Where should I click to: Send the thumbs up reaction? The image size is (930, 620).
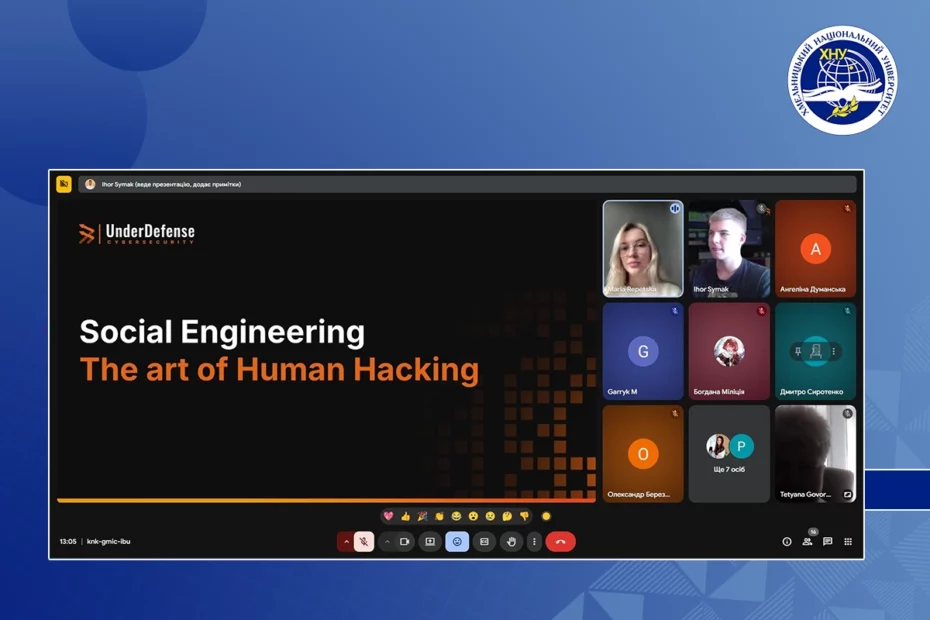[405, 517]
